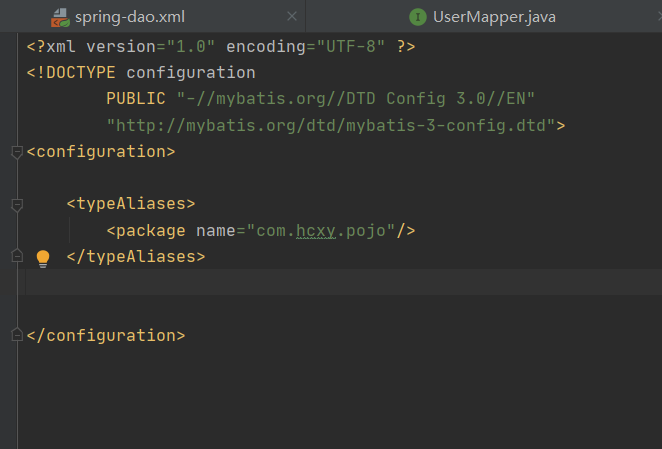The image size is (662, 449).
Task: Close the spring-dao.xml tab
Action: point(291,17)
